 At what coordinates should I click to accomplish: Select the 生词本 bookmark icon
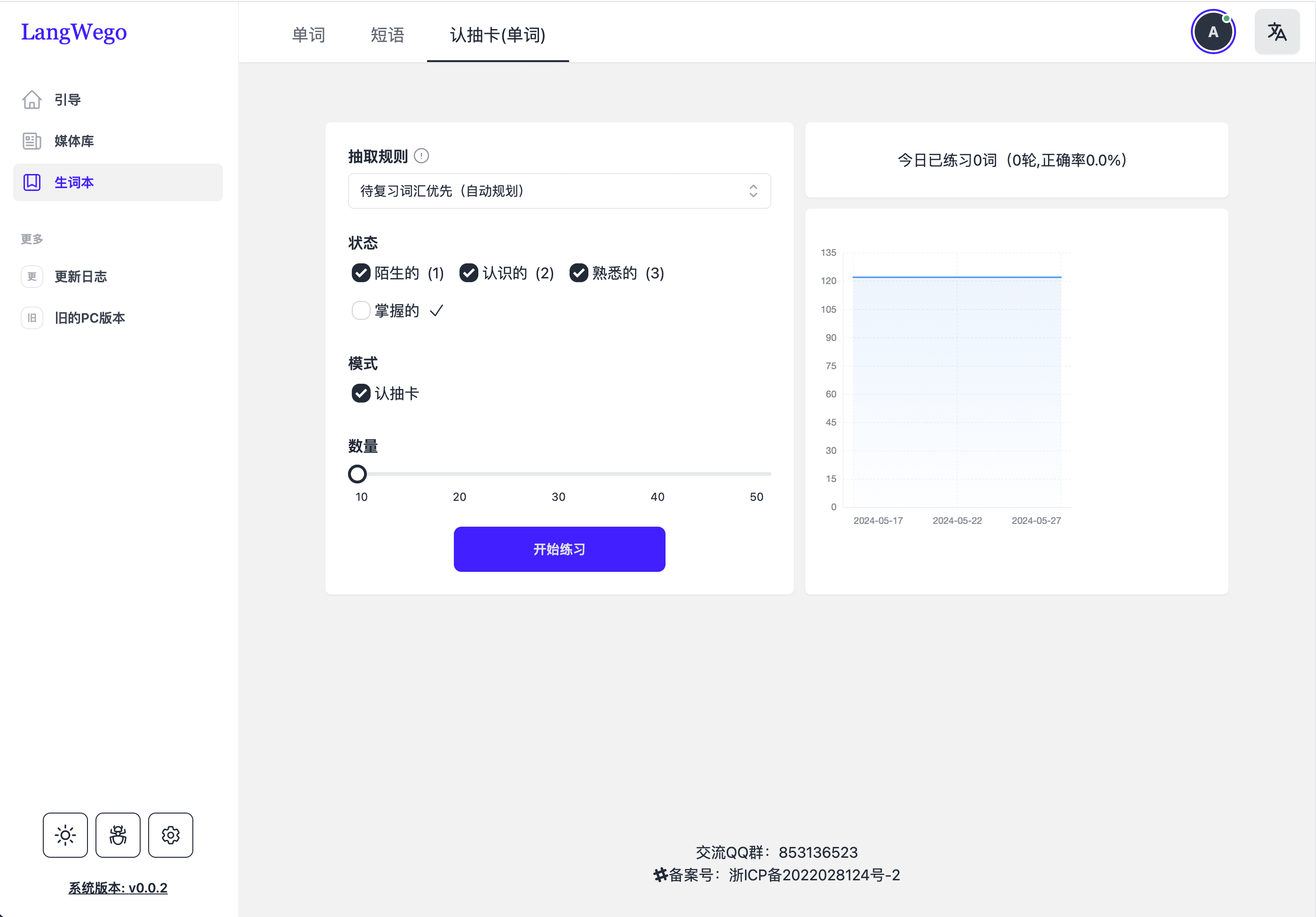(32, 182)
